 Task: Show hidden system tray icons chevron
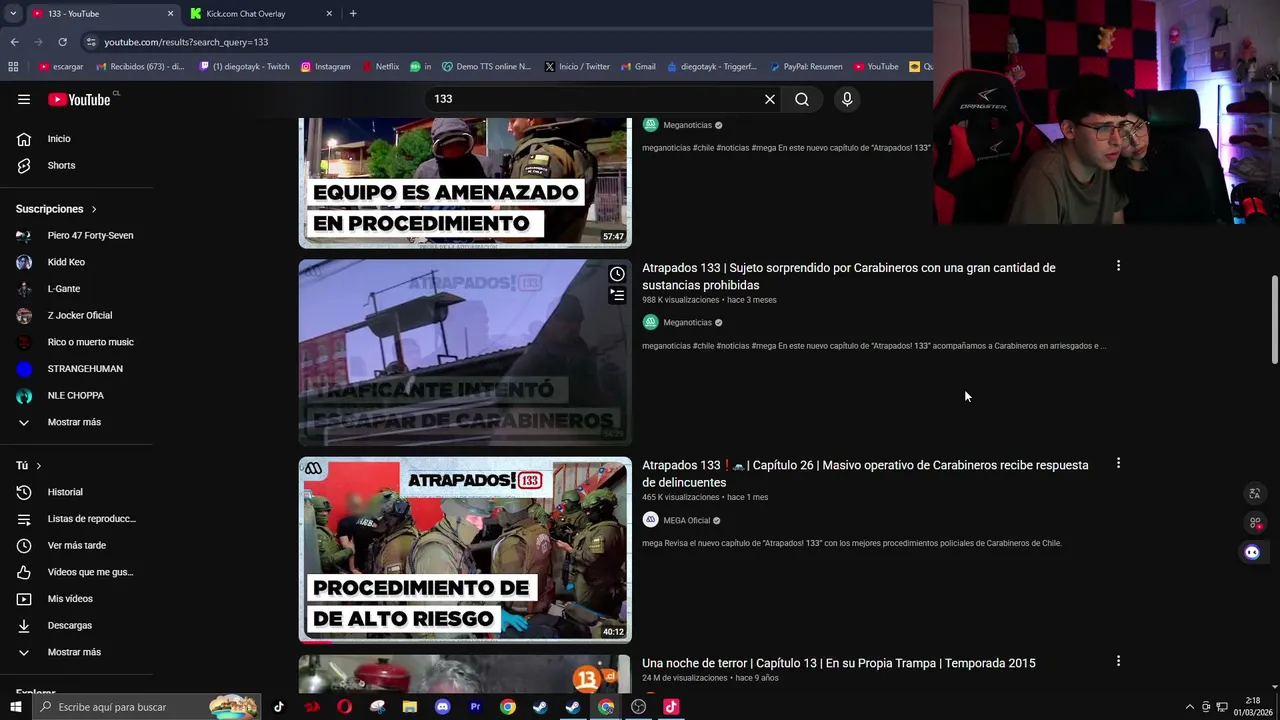[x=1189, y=707]
